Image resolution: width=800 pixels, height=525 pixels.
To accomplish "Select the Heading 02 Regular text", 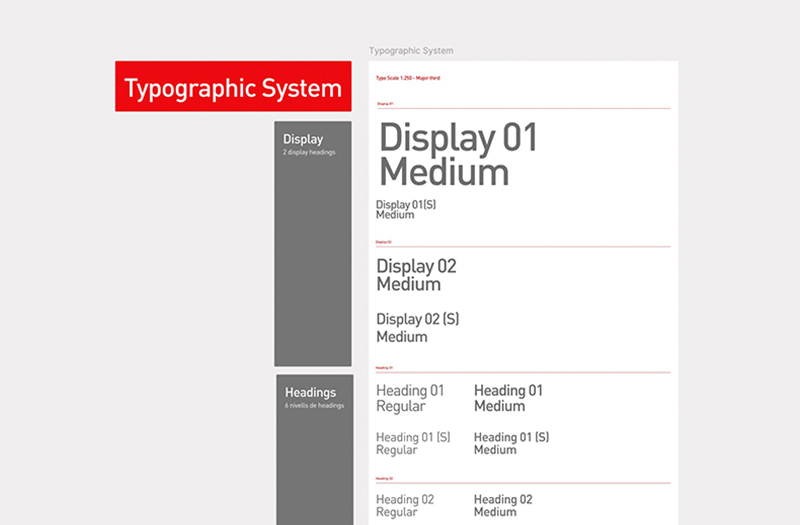I will (405, 505).
